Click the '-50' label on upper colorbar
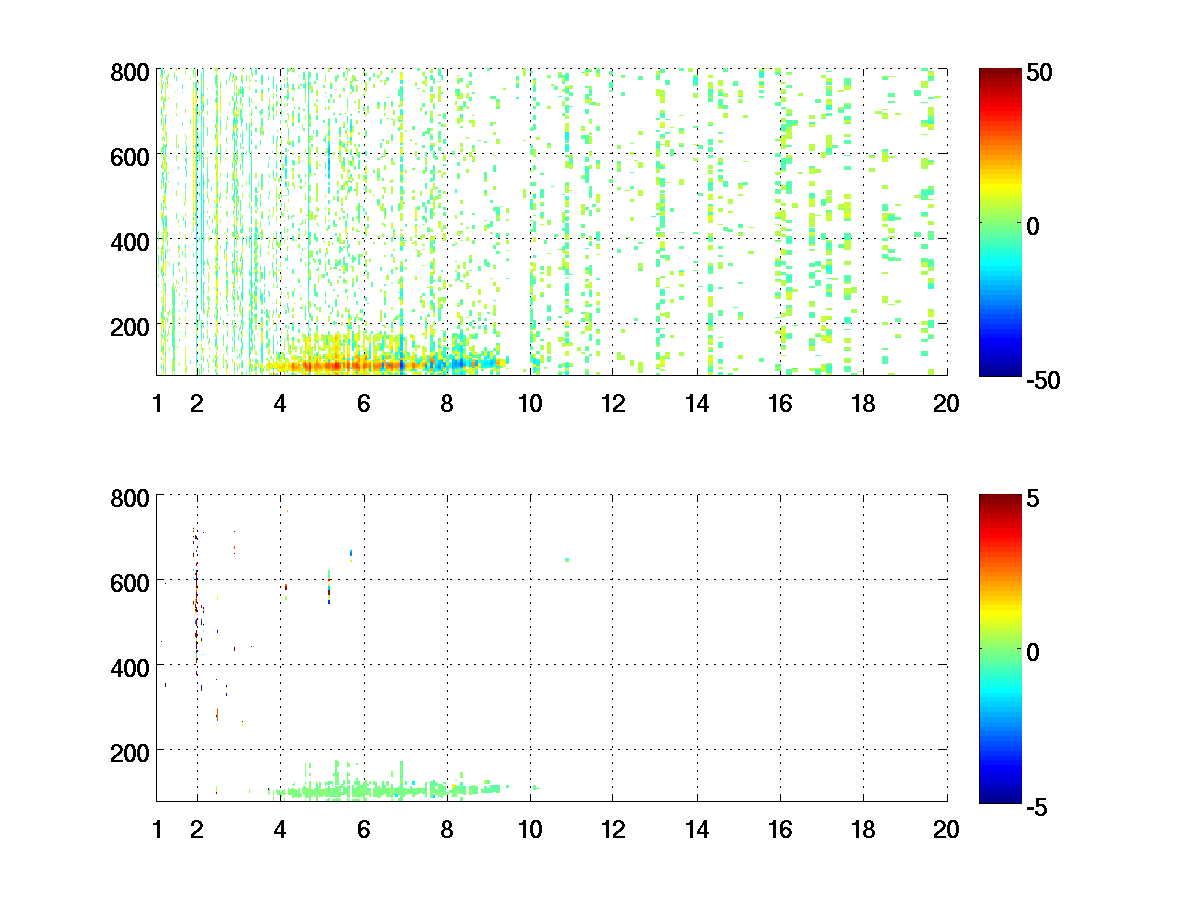Image resolution: width=1200 pixels, height=900 pixels. point(1043,379)
